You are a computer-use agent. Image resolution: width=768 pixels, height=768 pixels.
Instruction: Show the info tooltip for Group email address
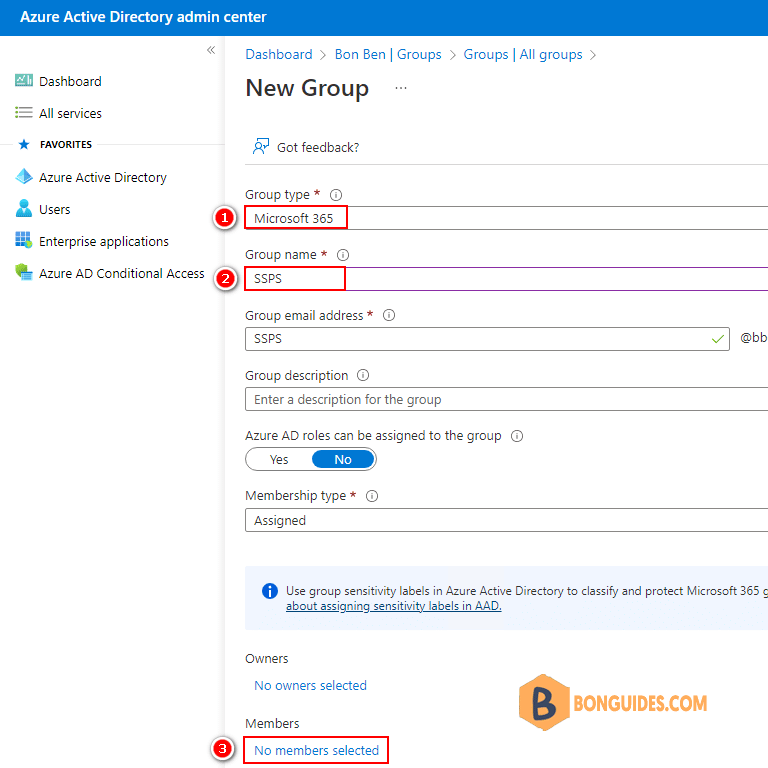[389, 315]
